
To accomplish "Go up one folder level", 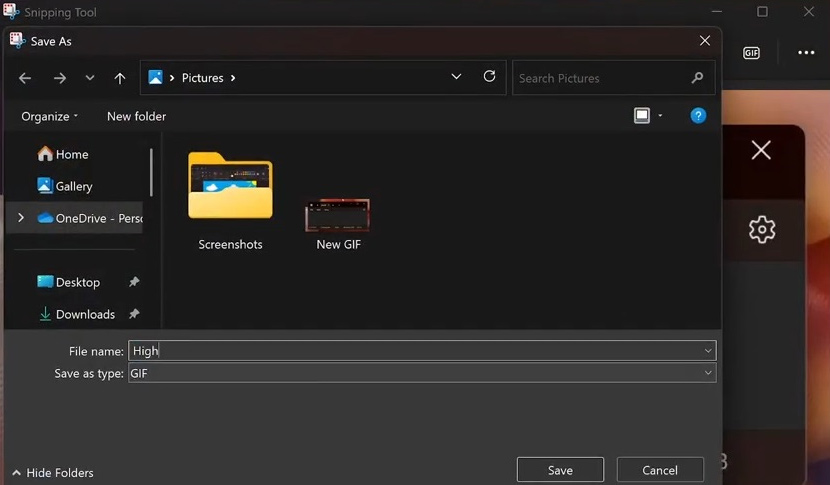I will tap(120, 78).
